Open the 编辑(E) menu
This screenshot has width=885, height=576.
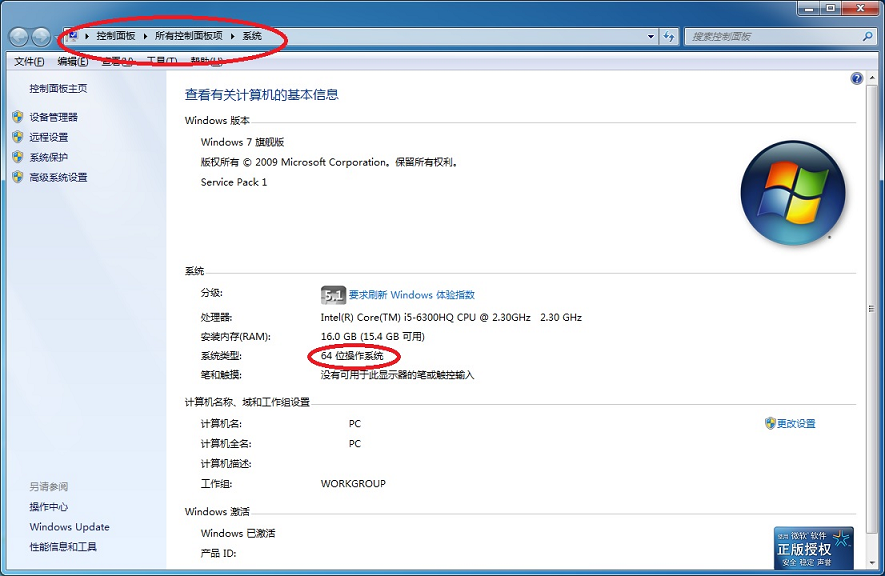point(72,61)
